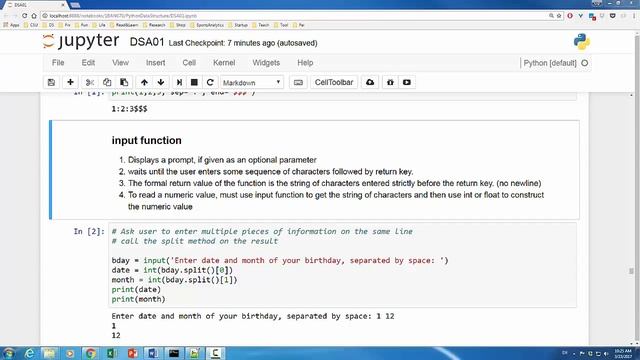Open the Chrome menu three dots

click(634, 16)
